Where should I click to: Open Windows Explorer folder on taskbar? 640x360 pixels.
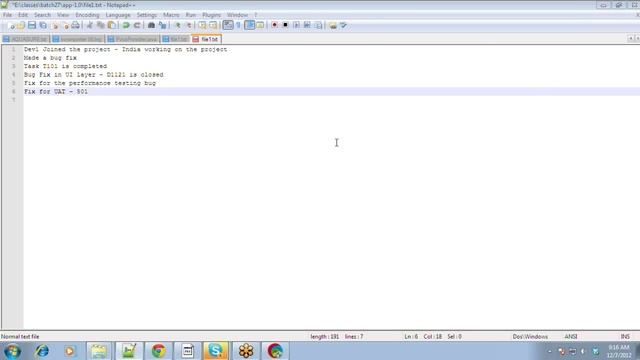[x=99, y=351]
